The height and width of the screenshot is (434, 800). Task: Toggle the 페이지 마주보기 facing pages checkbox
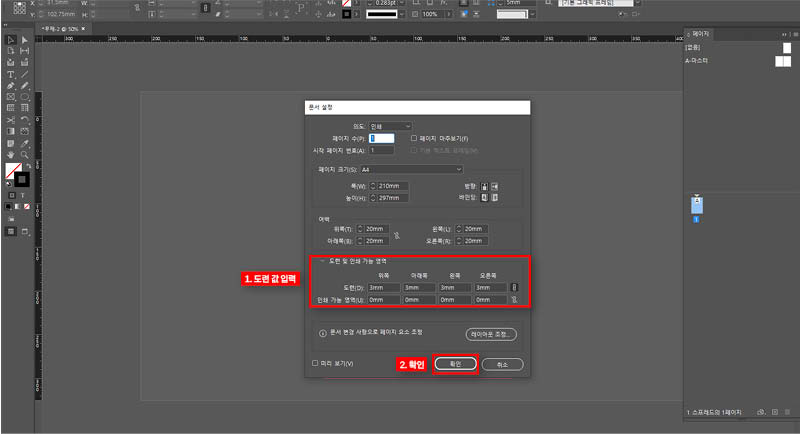click(414, 138)
